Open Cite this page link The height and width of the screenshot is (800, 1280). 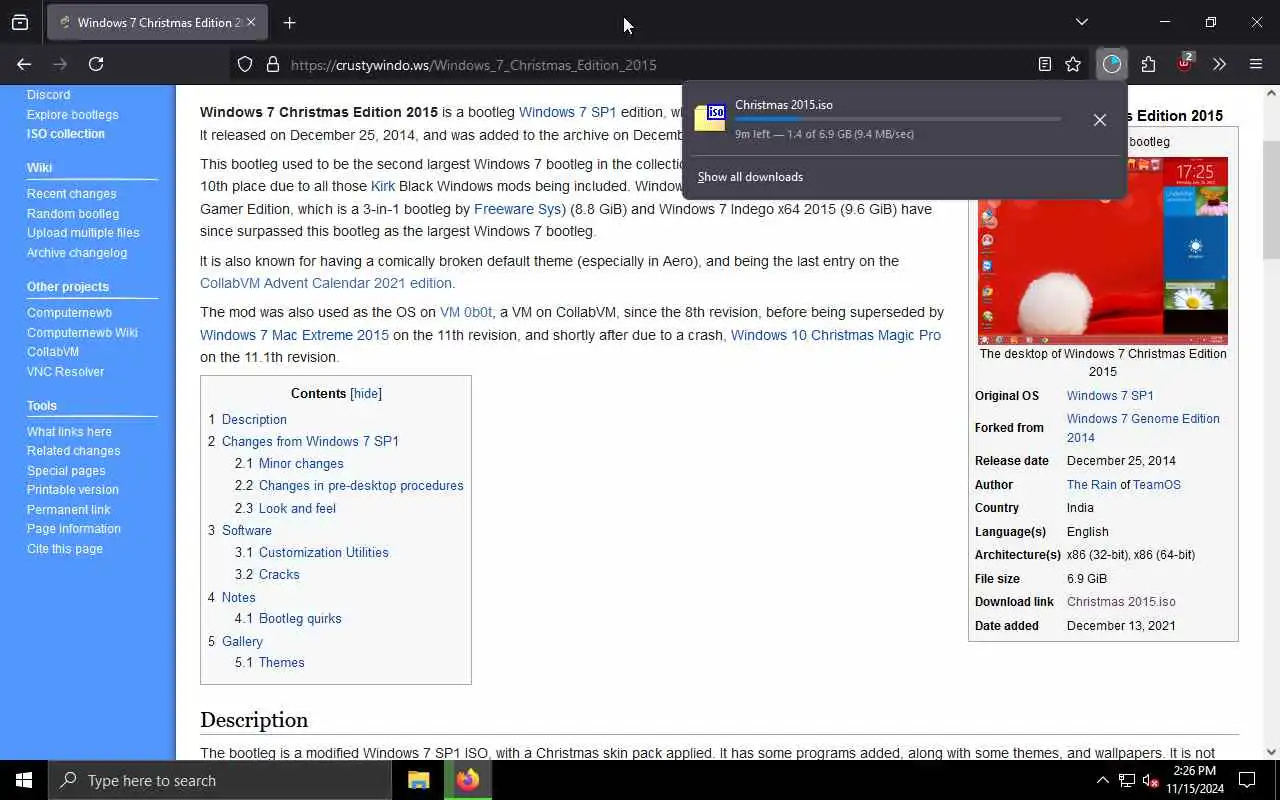pos(64,549)
